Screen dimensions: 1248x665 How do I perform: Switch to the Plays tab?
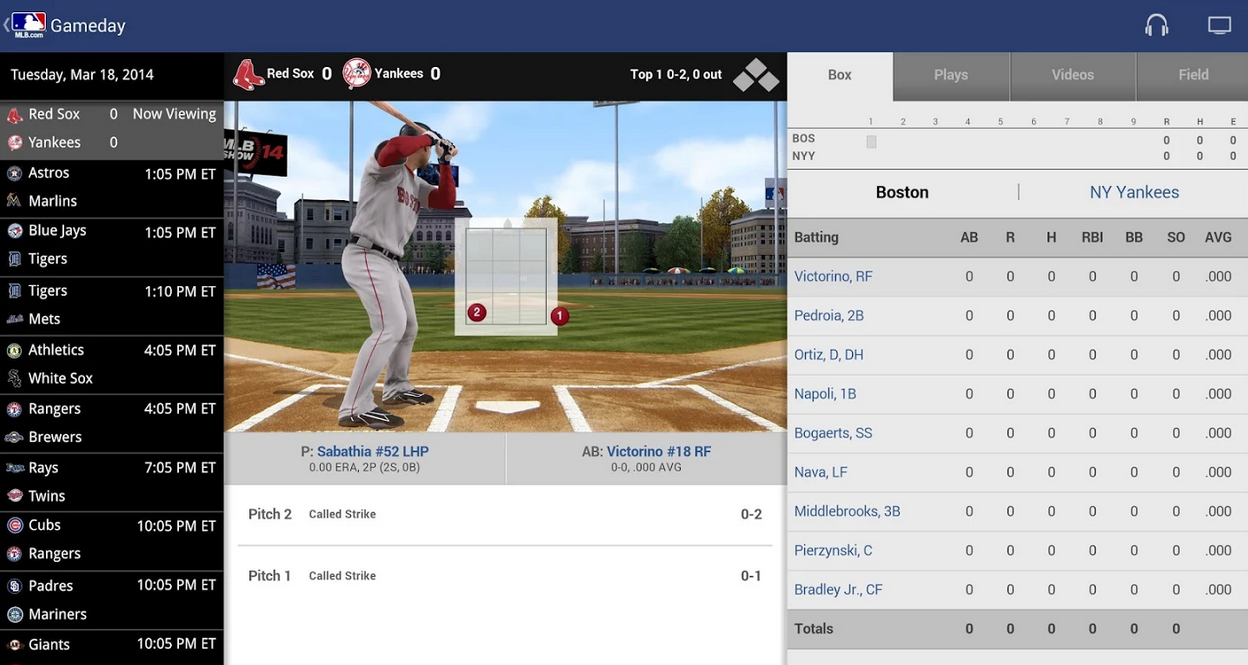click(950, 75)
